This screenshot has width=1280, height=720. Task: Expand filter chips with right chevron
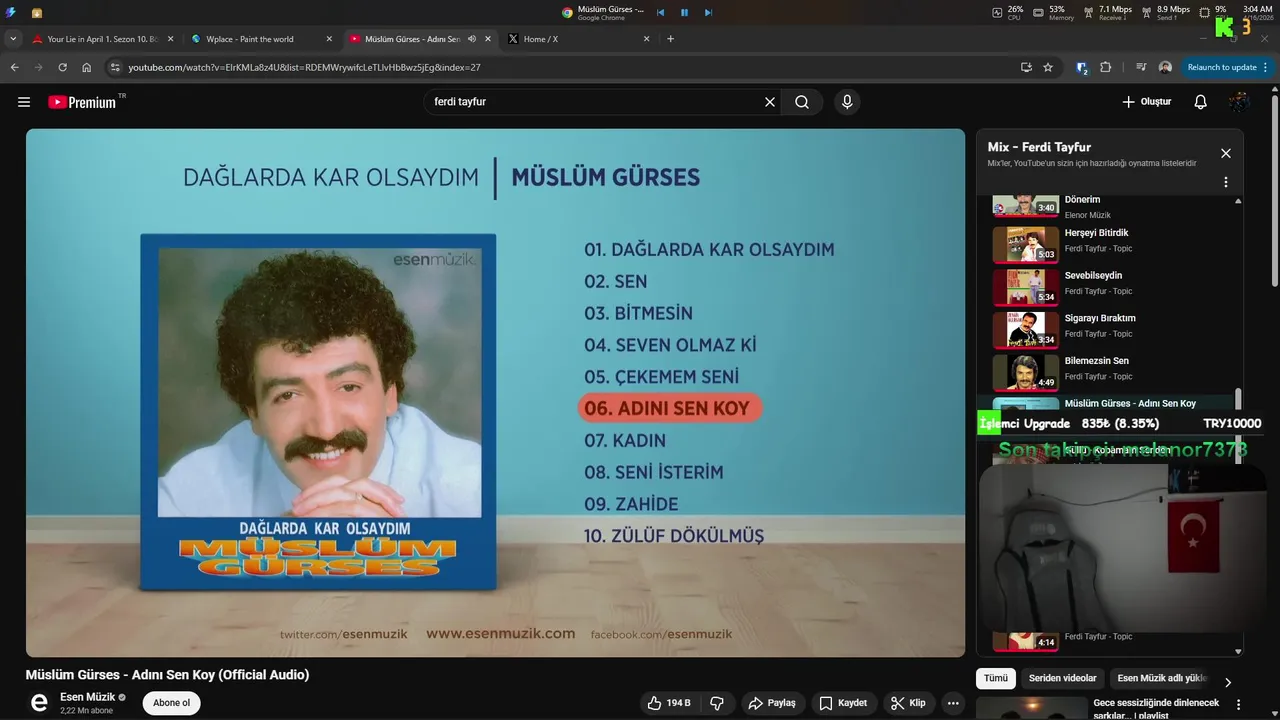click(1228, 682)
